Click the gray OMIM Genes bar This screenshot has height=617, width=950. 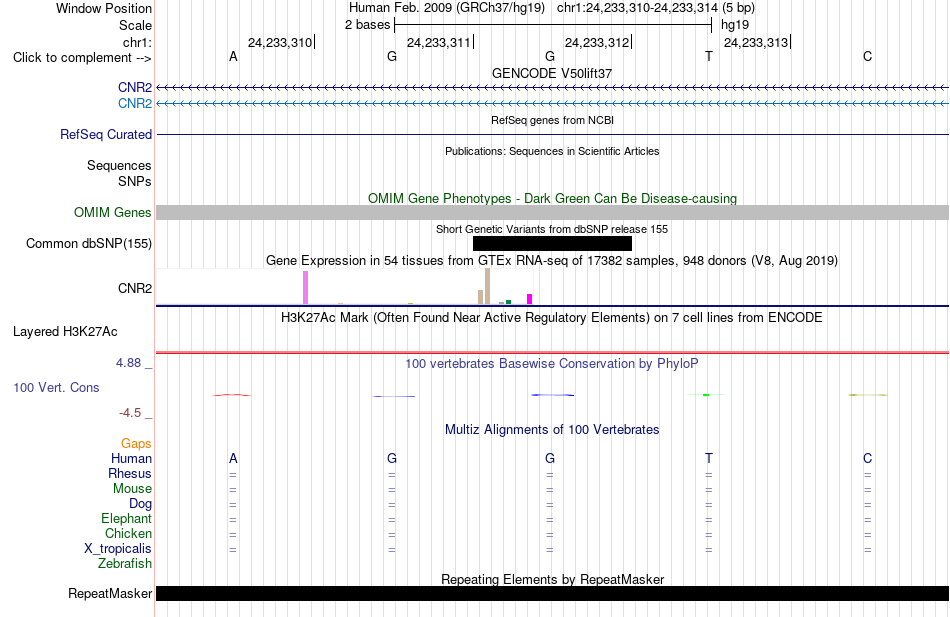click(x=552, y=212)
